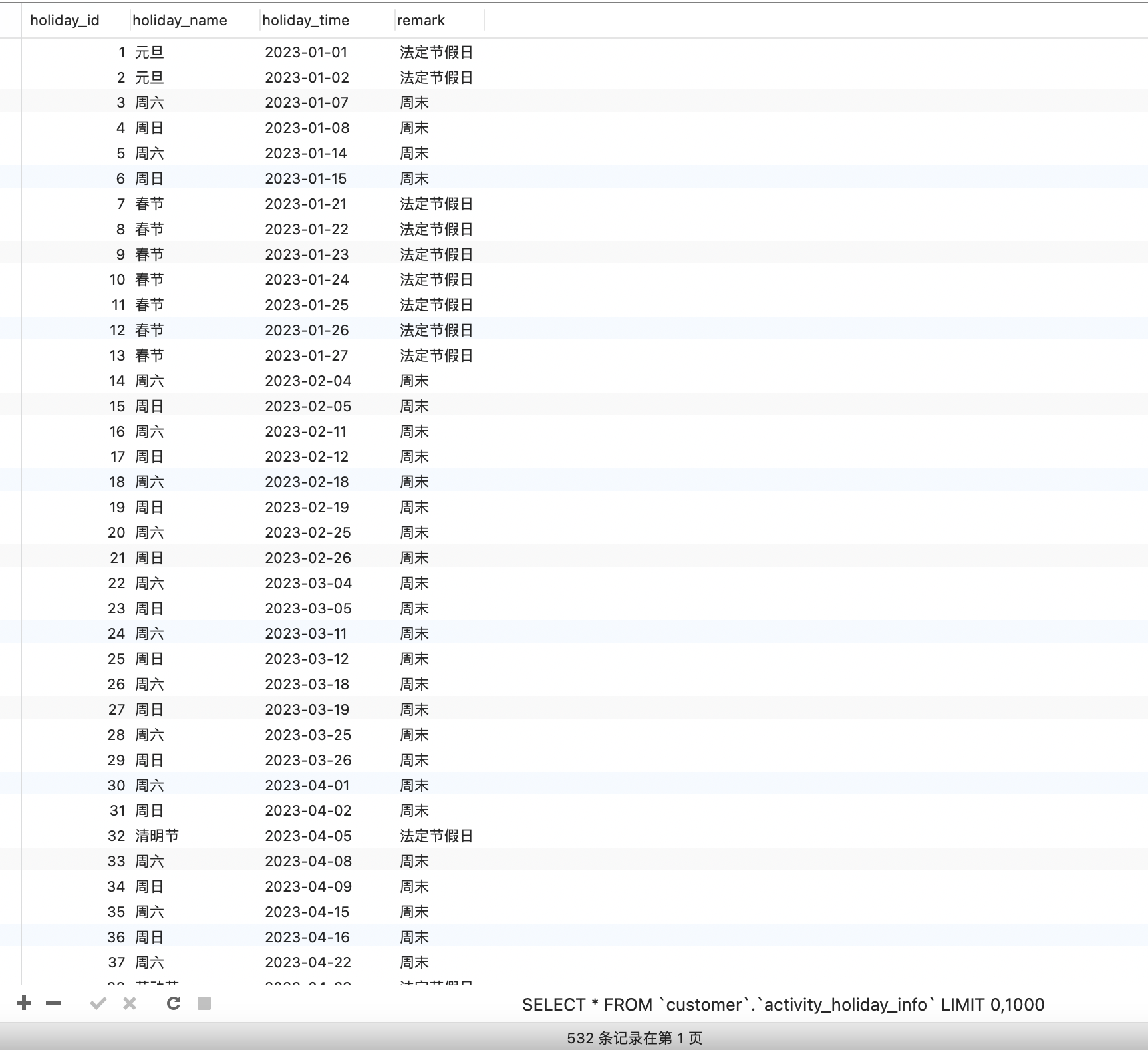Click 周日 name in row 15
Screen dimensions: 1148x1050
(149, 406)
